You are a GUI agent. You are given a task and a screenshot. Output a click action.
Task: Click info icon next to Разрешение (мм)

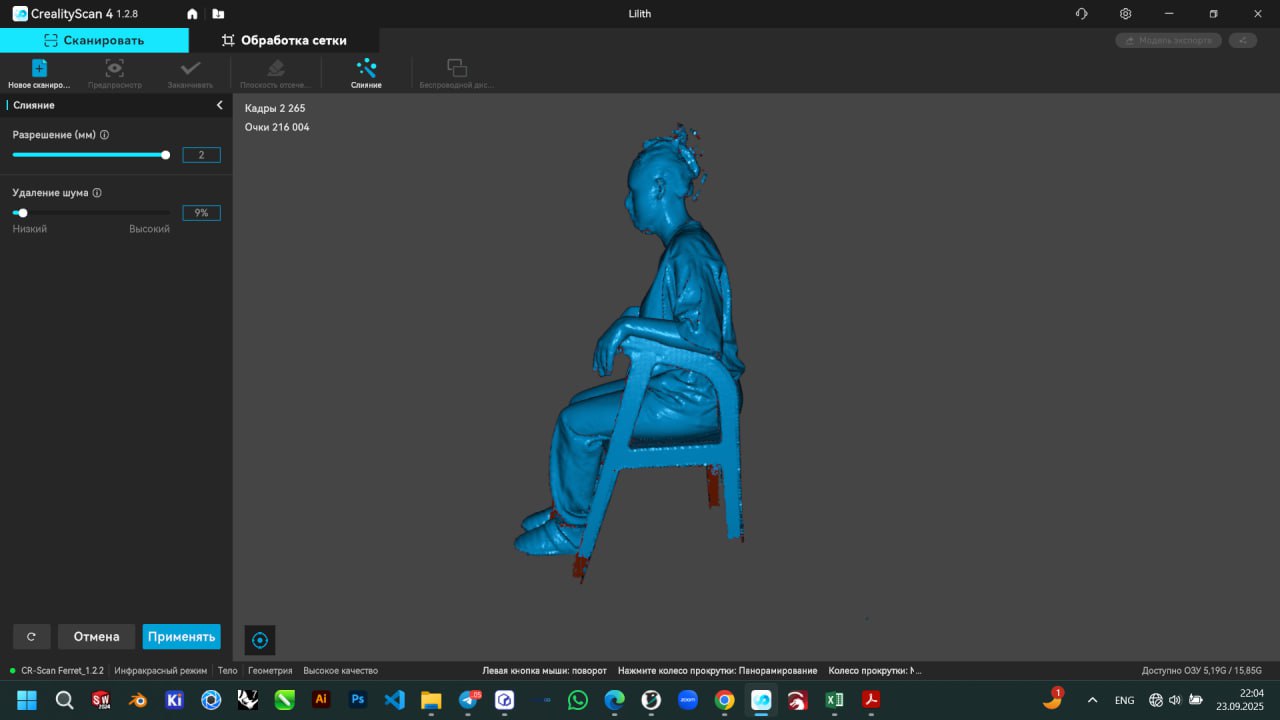[105, 135]
